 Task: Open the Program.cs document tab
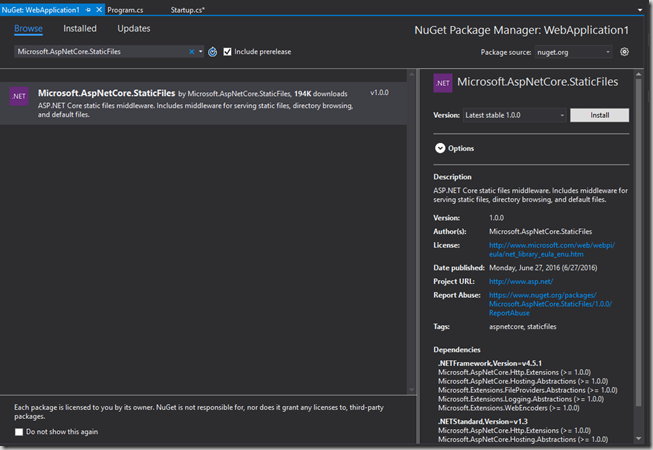tap(125, 10)
